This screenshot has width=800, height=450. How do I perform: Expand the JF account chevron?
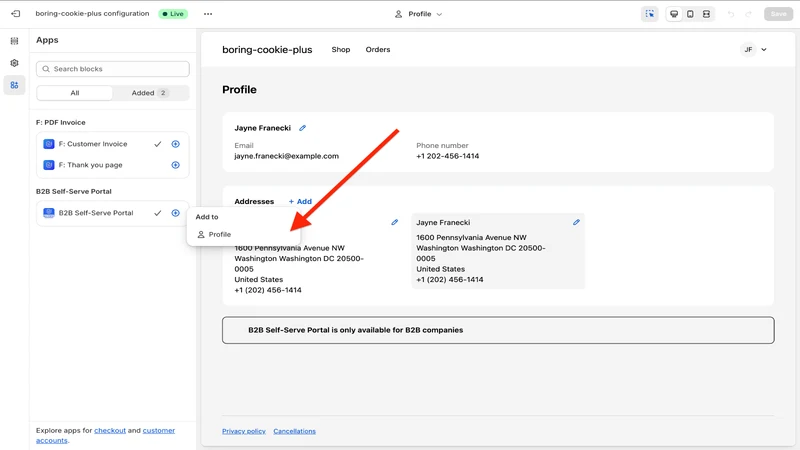[x=764, y=49]
